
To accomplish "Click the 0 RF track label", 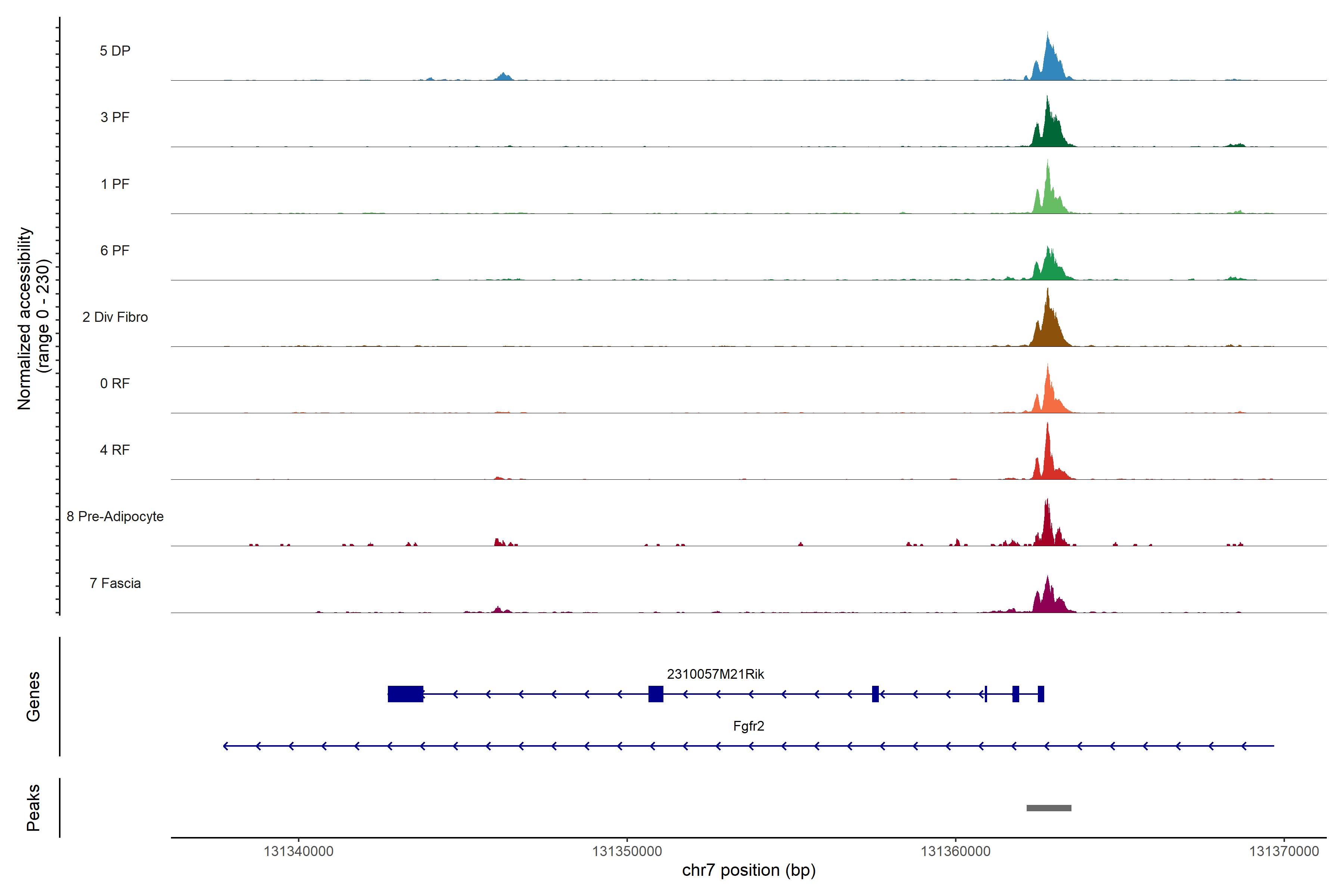I will click(115, 383).
